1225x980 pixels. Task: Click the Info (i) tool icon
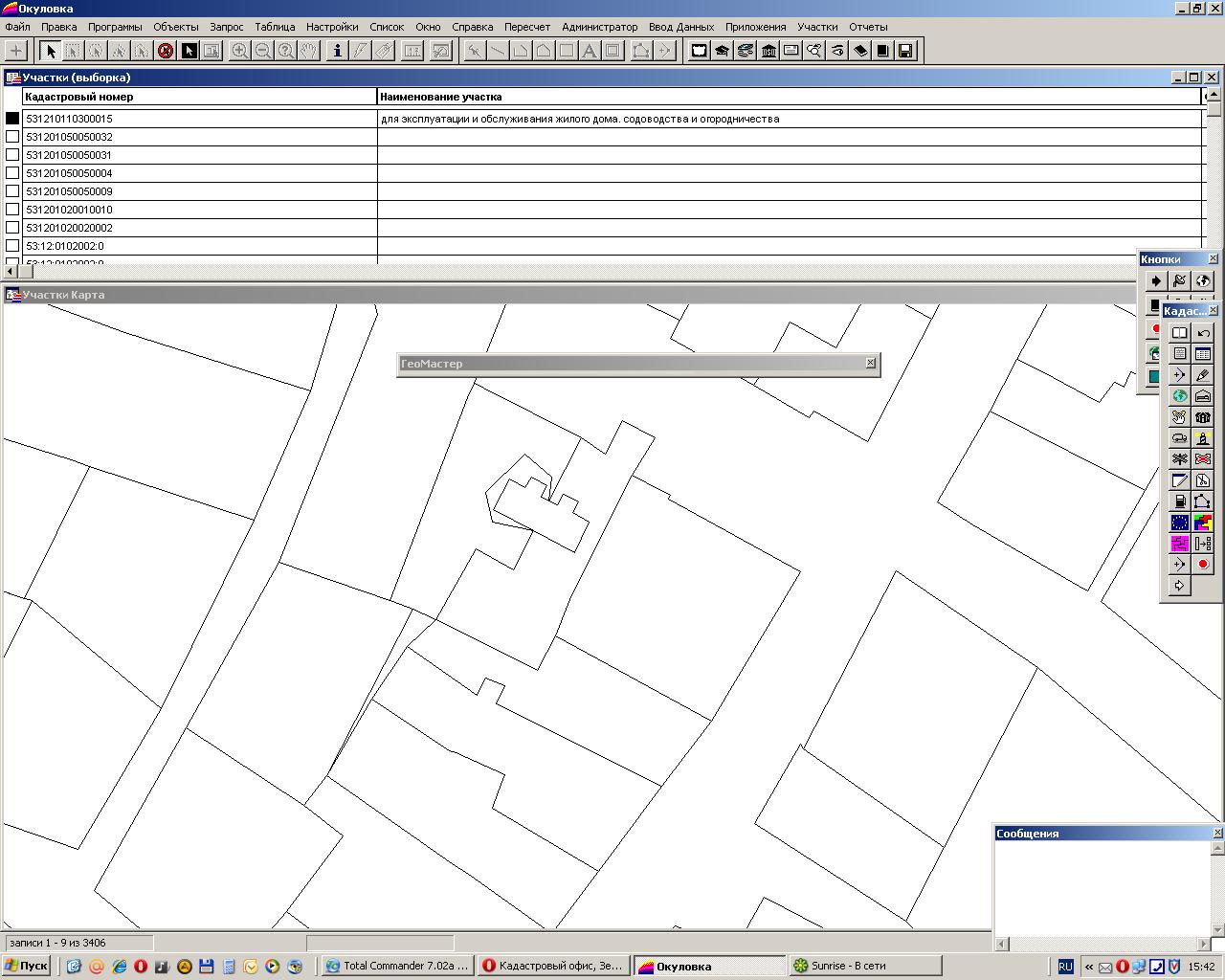pyautogui.click(x=337, y=51)
